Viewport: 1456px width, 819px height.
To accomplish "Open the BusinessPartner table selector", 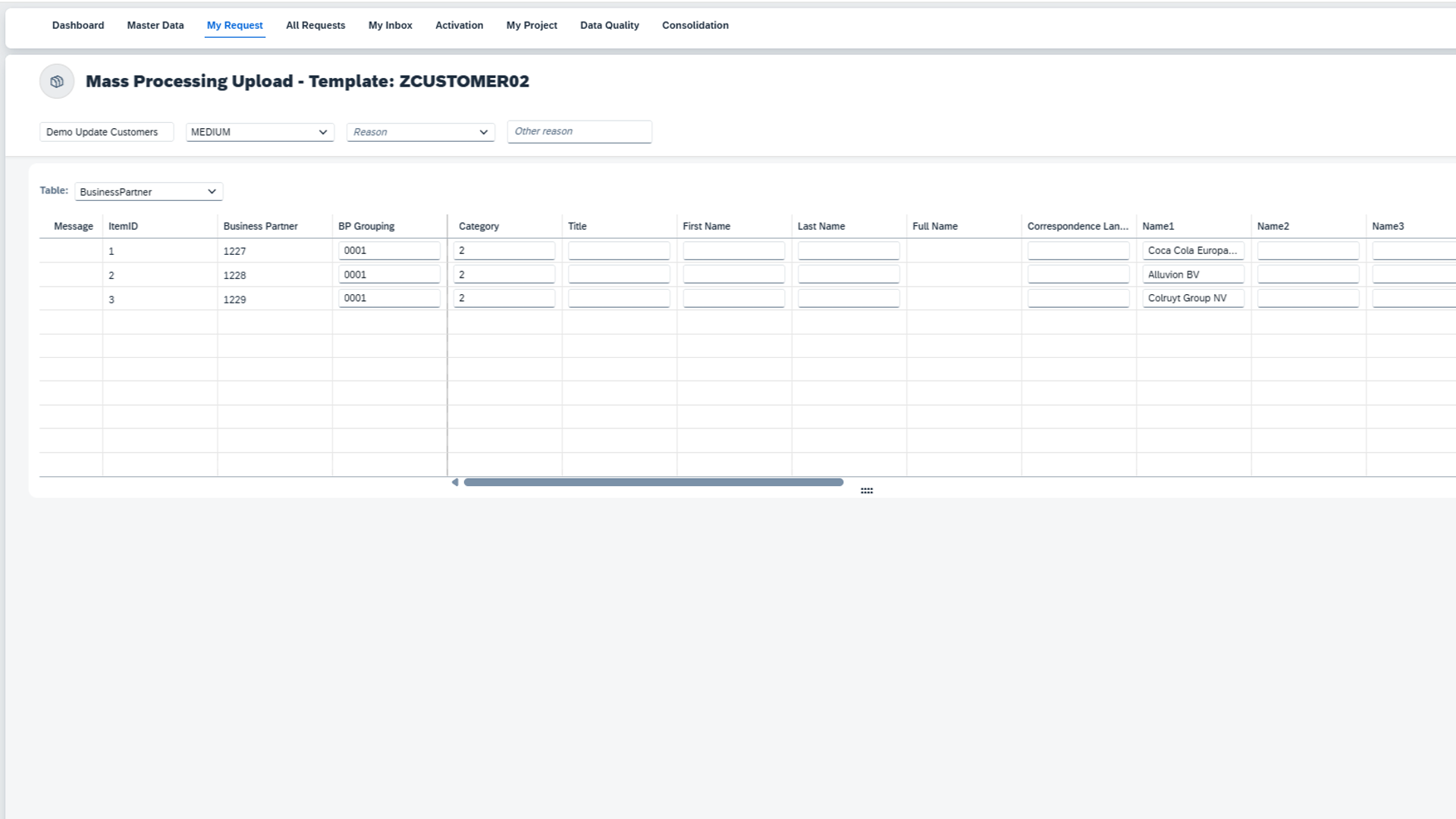I will coord(149,192).
